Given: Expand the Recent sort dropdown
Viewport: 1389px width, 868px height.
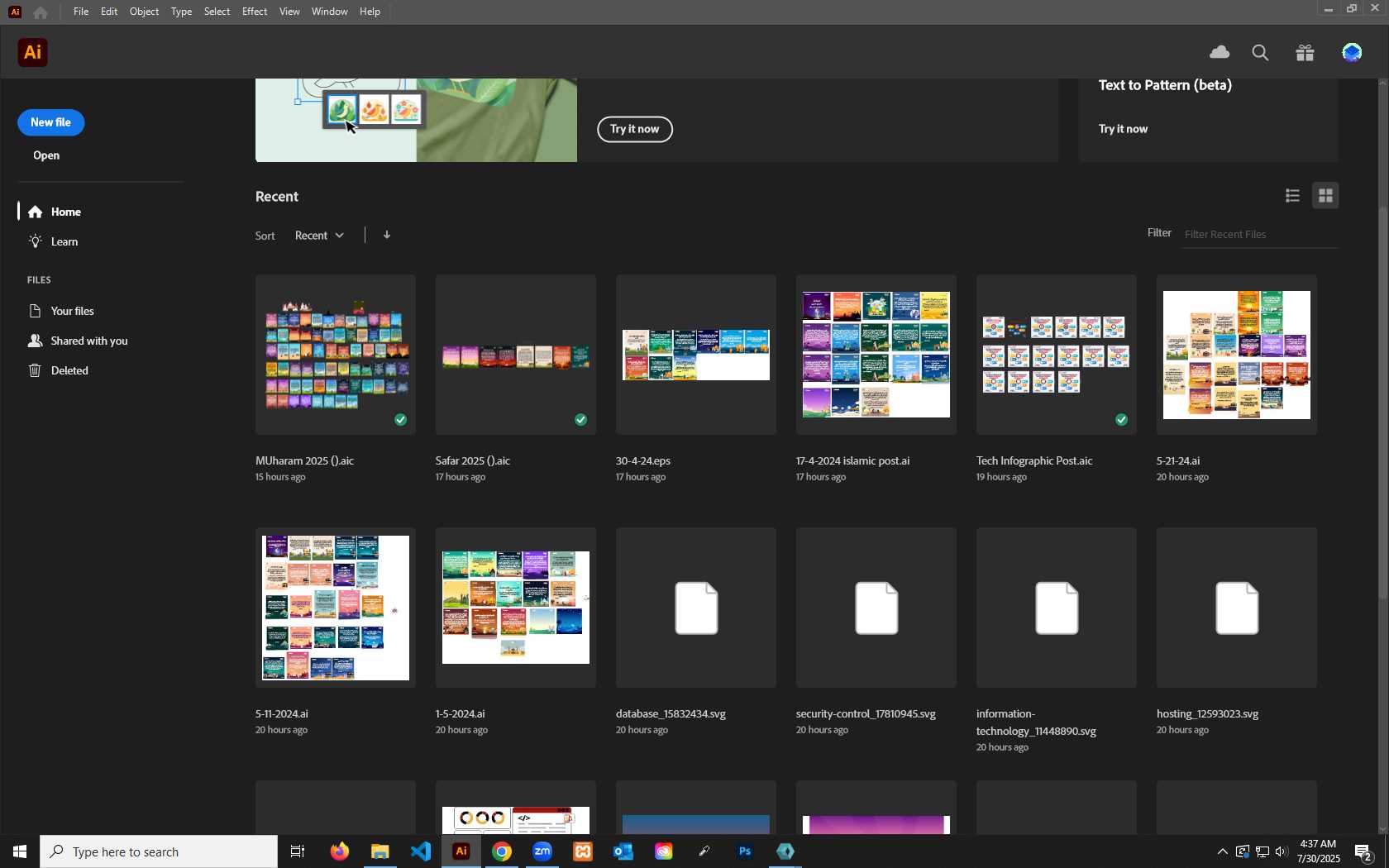Looking at the screenshot, I should 319,236.
